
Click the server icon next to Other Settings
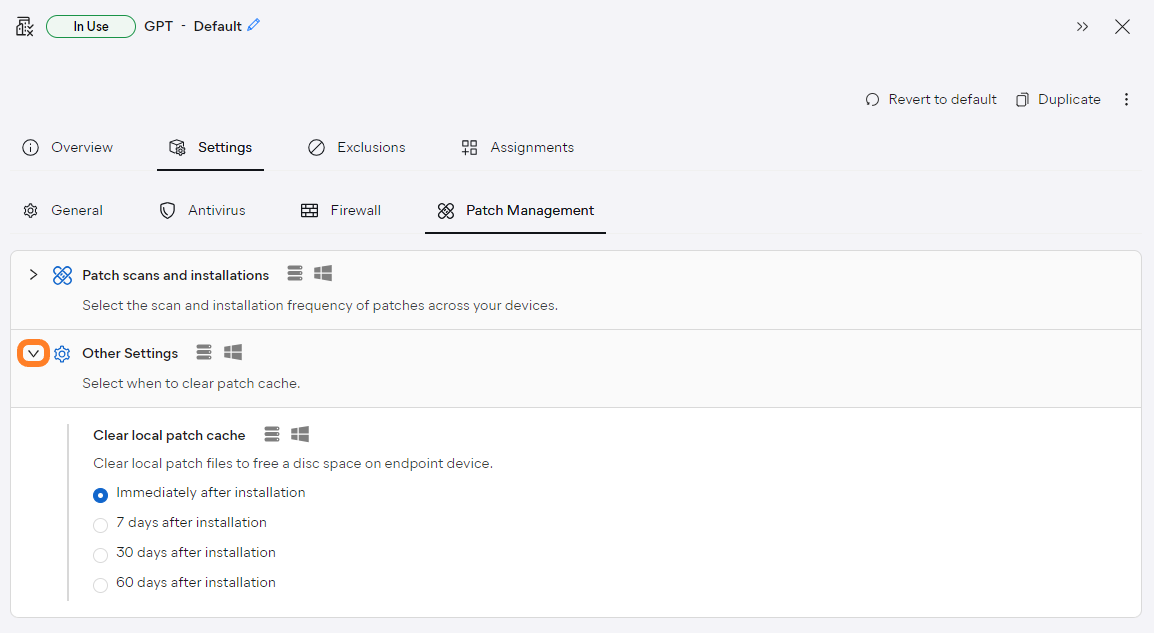tap(204, 352)
